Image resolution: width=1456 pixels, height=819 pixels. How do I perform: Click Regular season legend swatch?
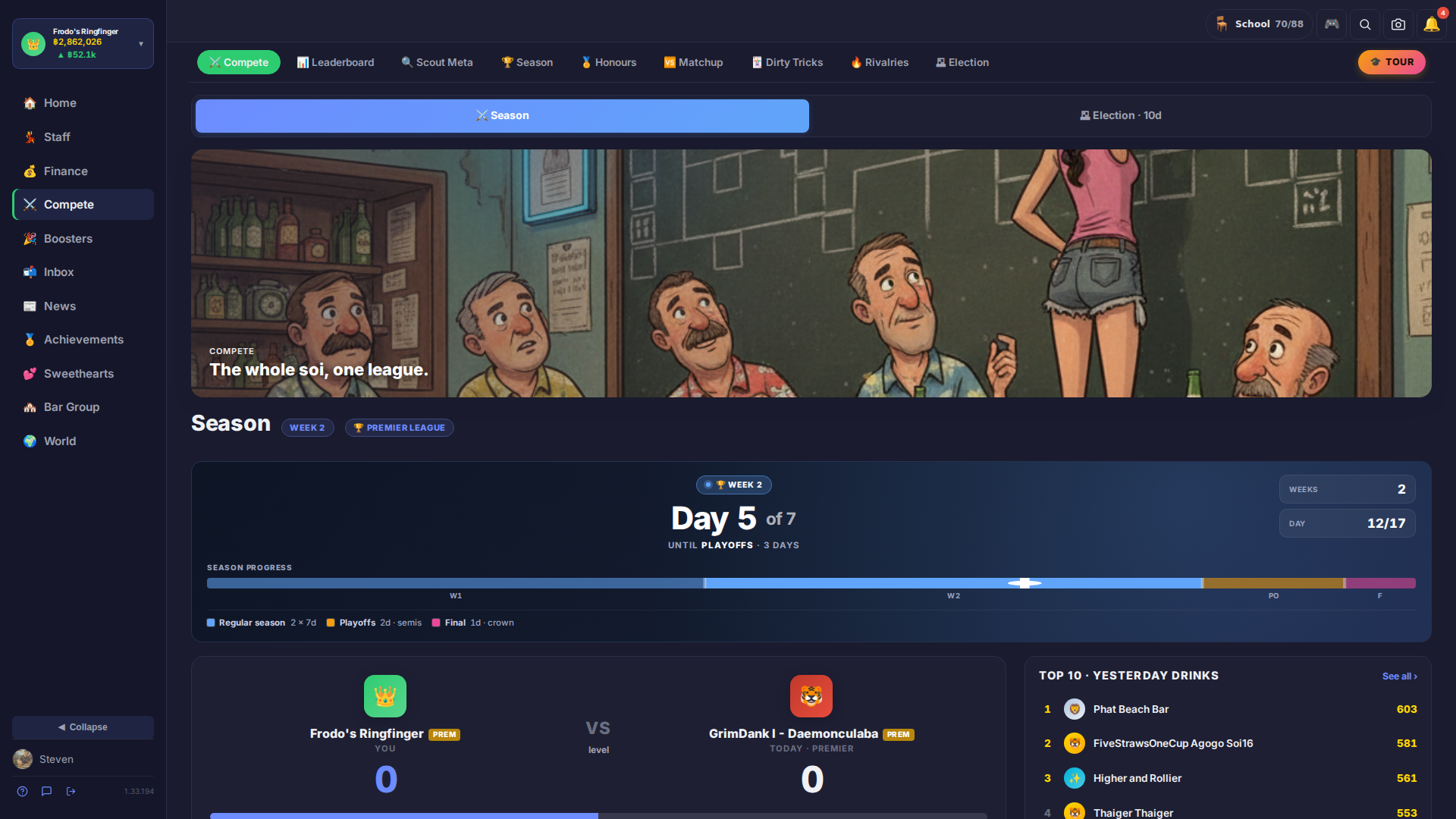tap(211, 623)
